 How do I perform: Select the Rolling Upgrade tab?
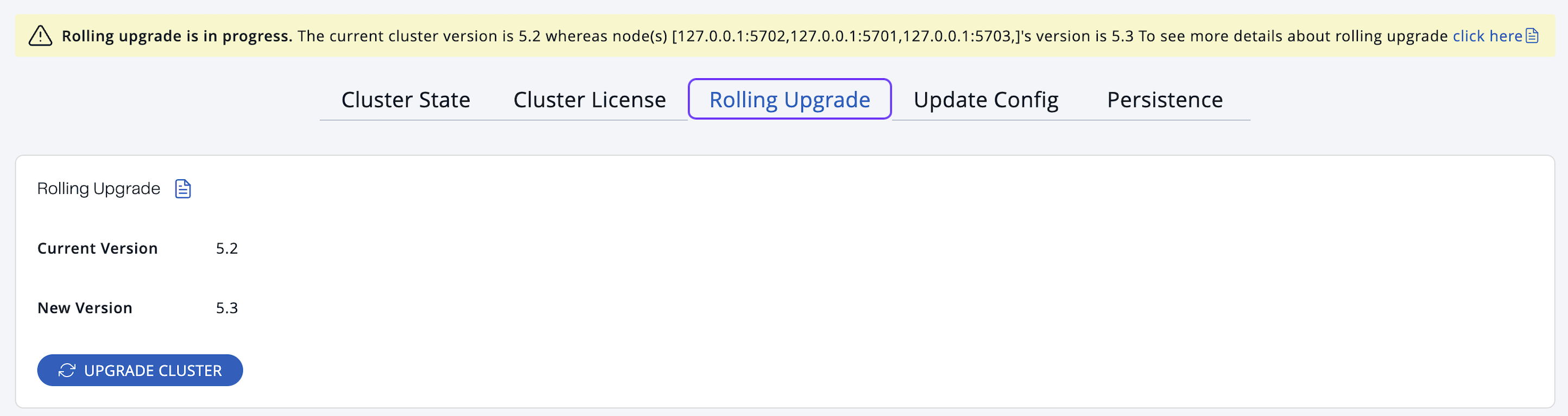click(x=788, y=99)
